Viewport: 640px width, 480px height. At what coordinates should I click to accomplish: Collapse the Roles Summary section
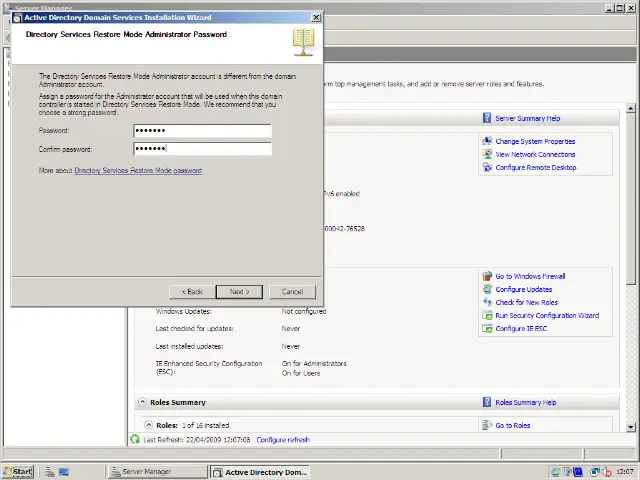(x=142, y=402)
